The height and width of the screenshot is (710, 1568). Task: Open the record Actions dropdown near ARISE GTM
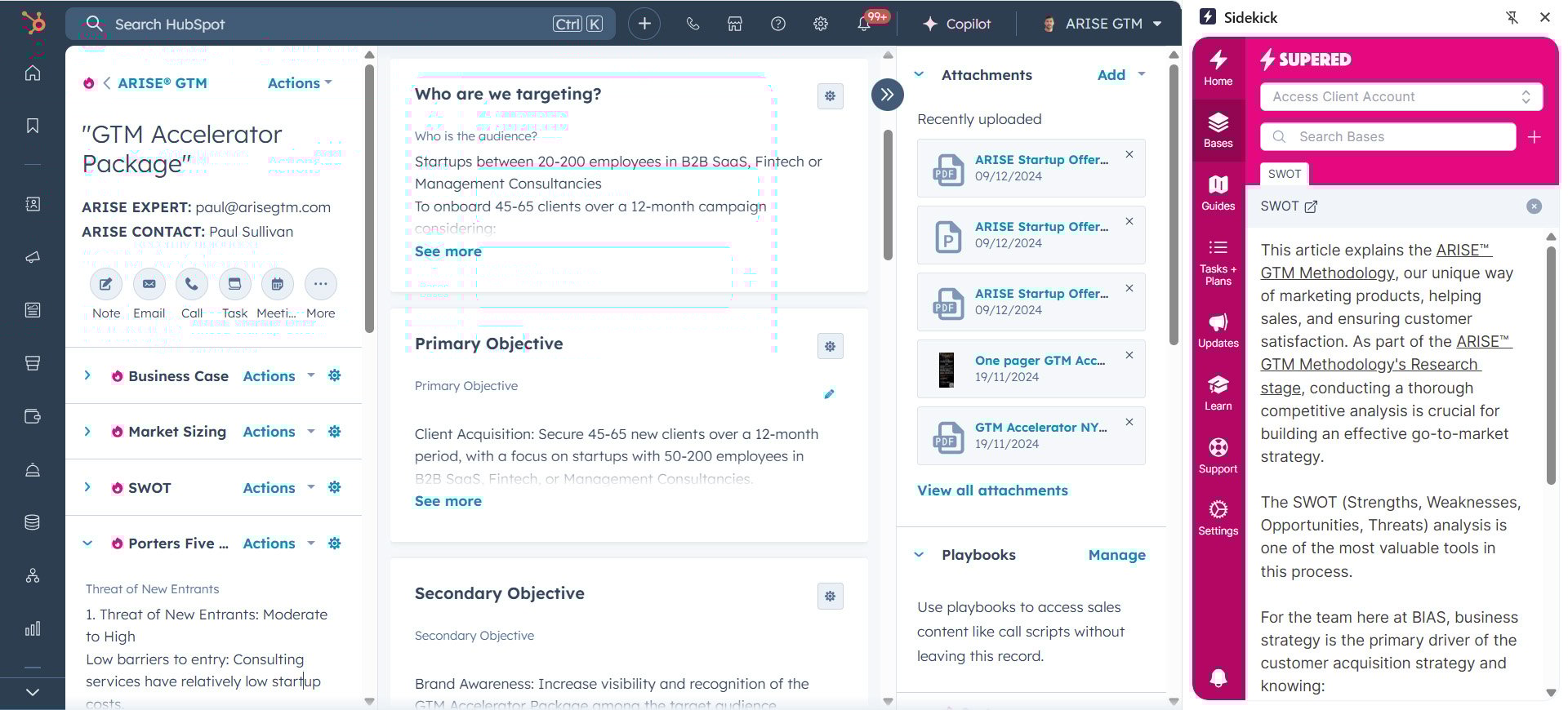300,83
